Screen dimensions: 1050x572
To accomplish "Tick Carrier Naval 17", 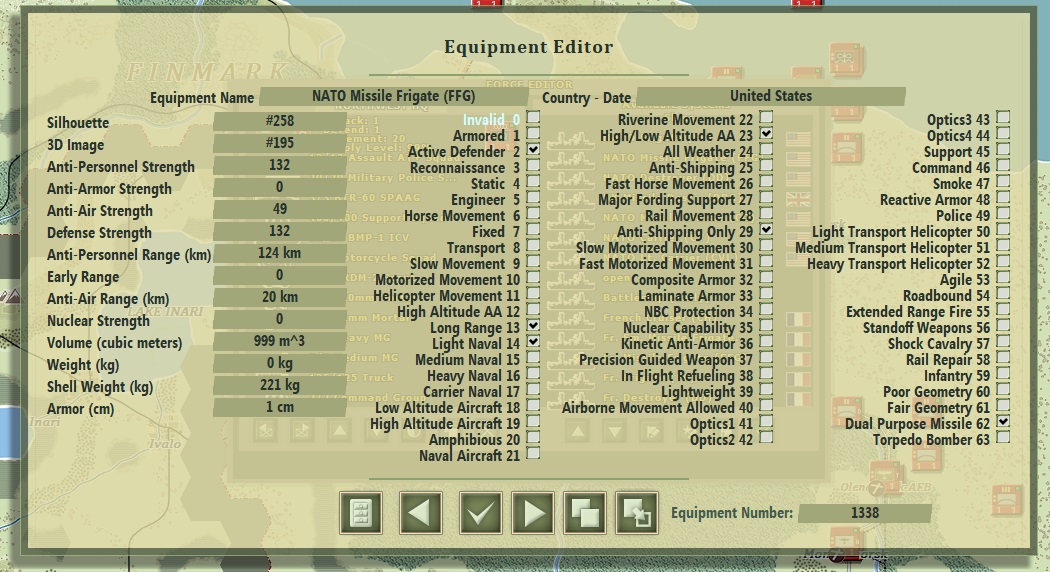I will [533, 389].
